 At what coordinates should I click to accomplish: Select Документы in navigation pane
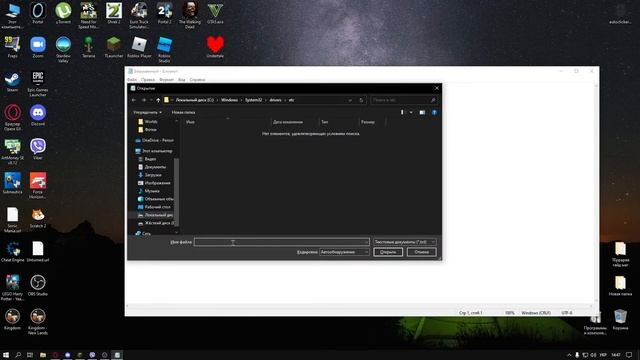coord(151,167)
